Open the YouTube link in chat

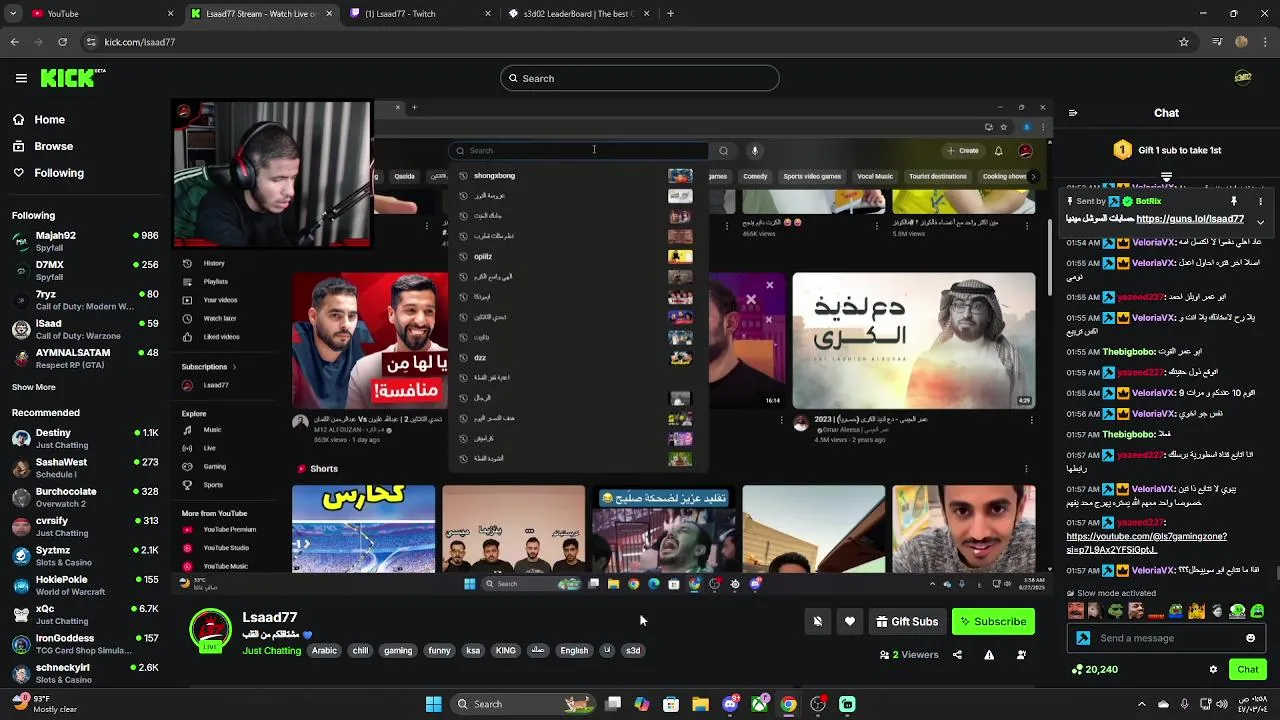click(x=1146, y=543)
